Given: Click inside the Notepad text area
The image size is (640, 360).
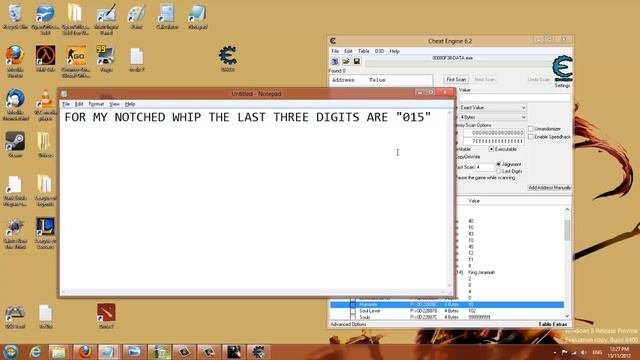Looking at the screenshot, I should click(x=254, y=200).
